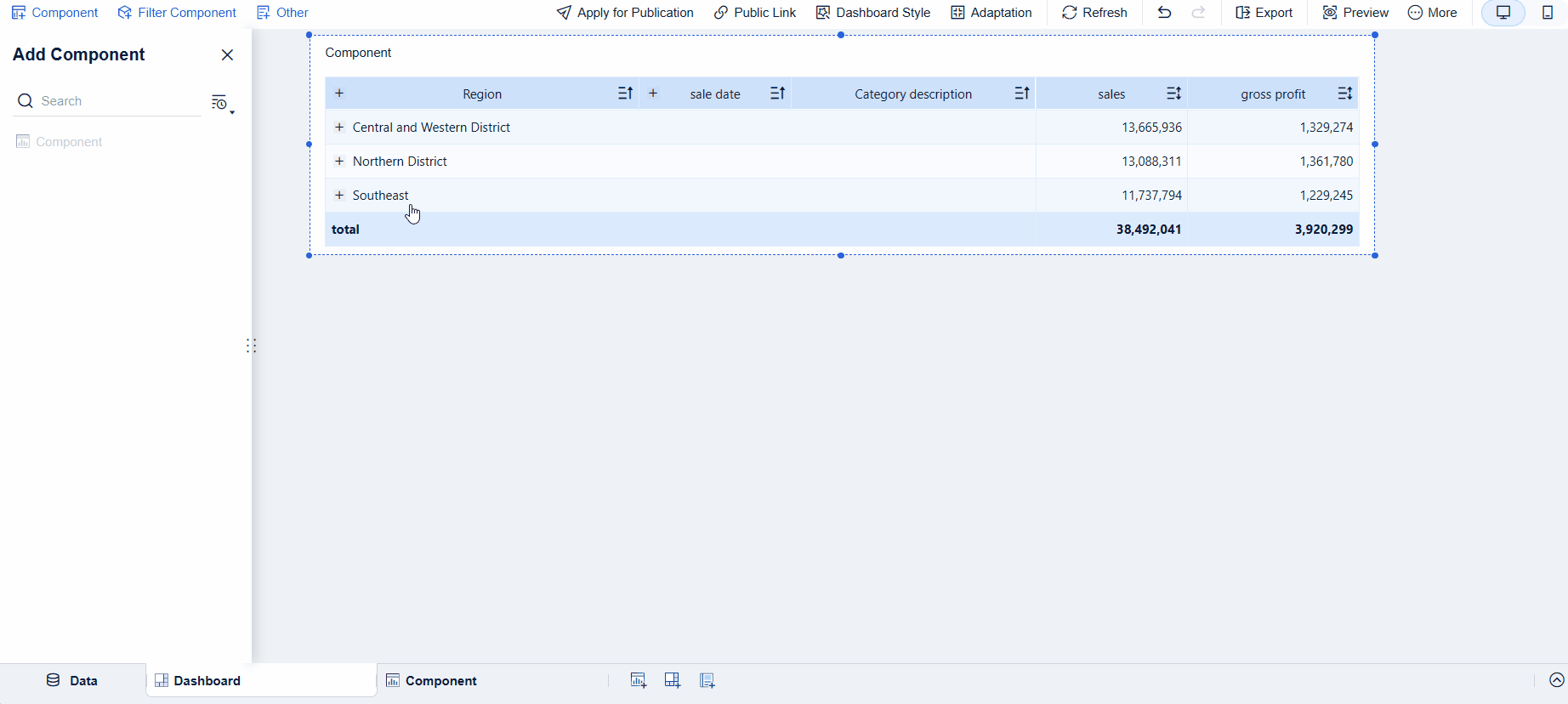Add a new dashboard from bottom bar
The width and height of the screenshot is (1568, 704).
point(673,680)
